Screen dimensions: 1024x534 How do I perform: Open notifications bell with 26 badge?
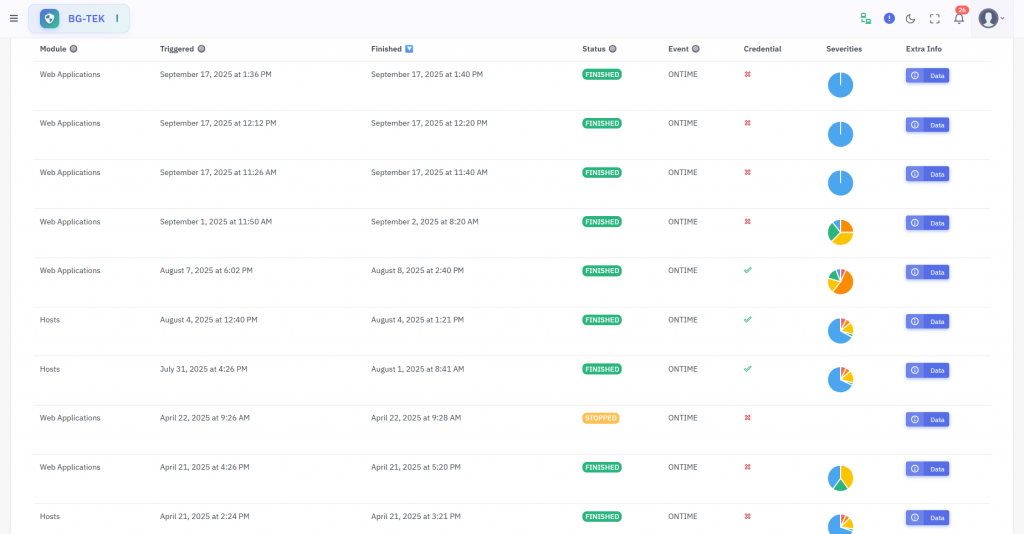(x=959, y=18)
